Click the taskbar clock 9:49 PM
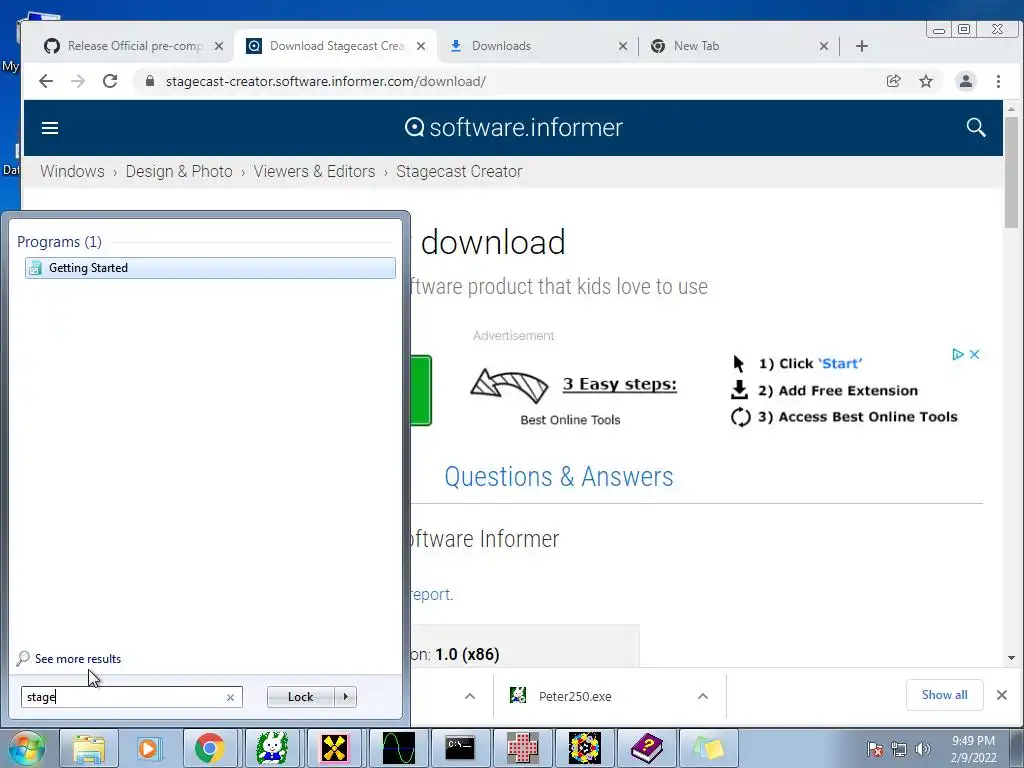The width and height of the screenshot is (1024, 768). click(973, 749)
